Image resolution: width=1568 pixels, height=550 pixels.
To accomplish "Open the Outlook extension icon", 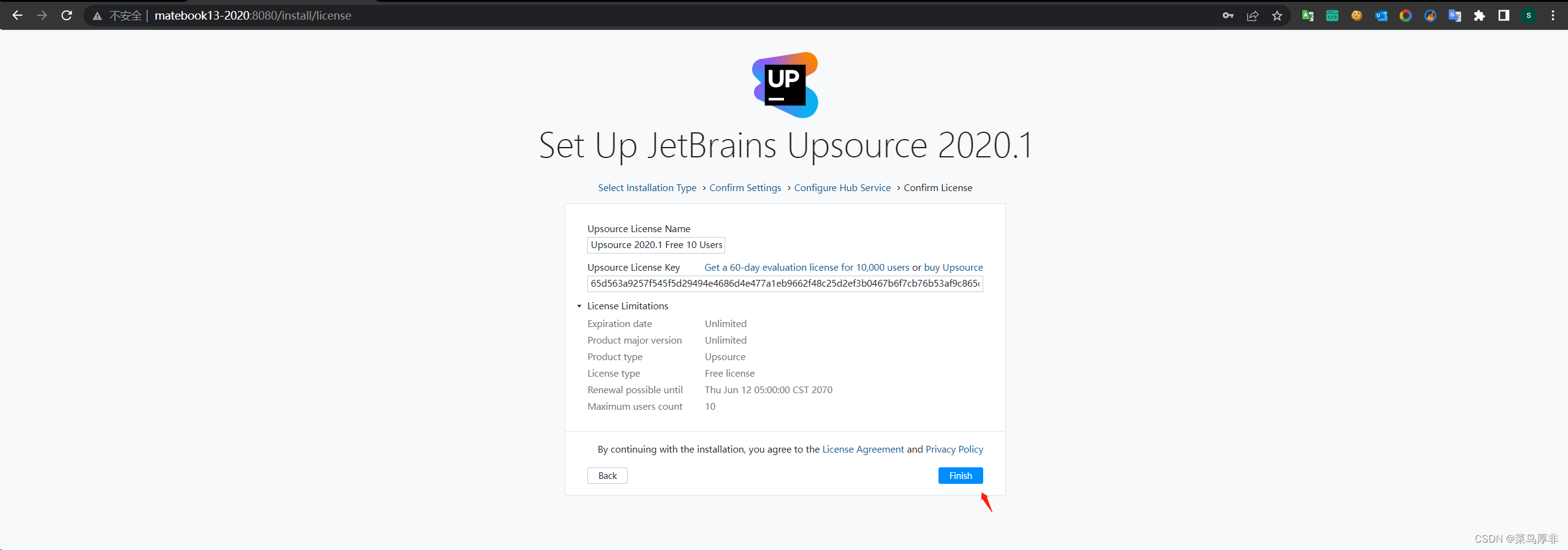I will (1381, 16).
